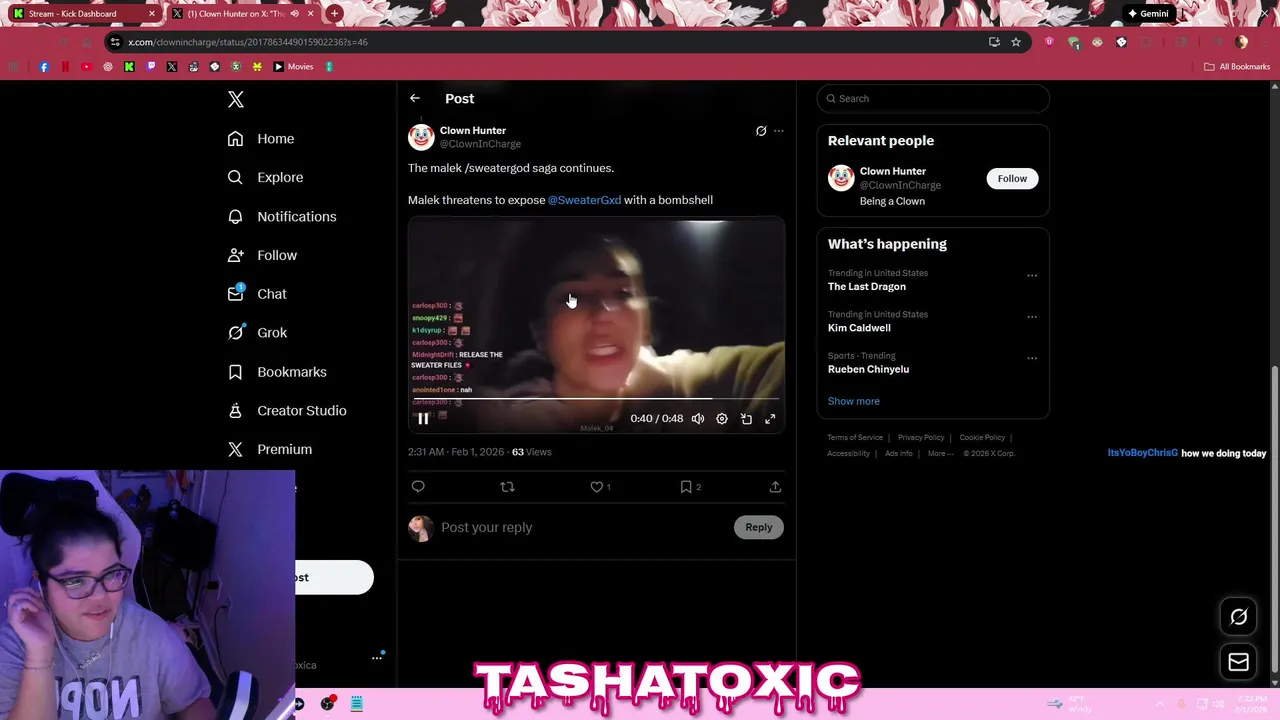Enter fullscreen video mode

[x=770, y=419]
